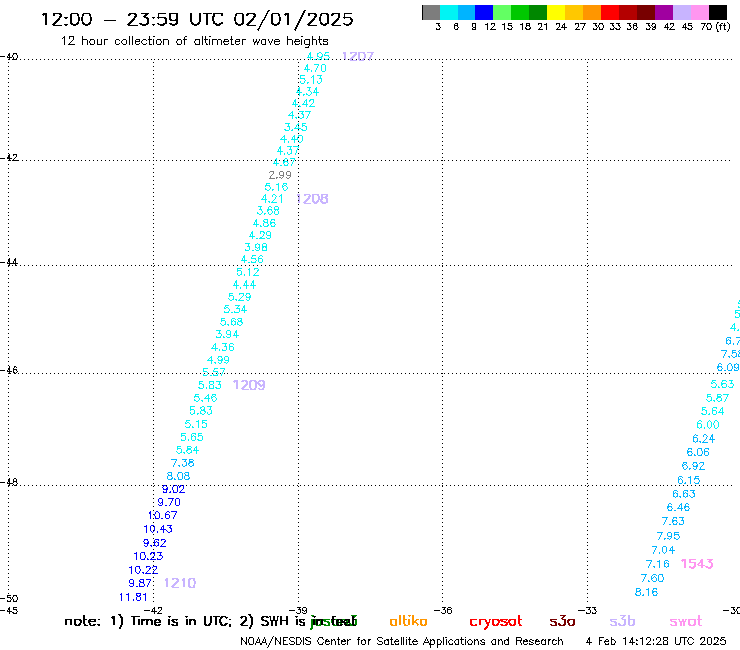The image size is (740, 650).
Task: Click the wave height value '3.45'
Action: 295,127
